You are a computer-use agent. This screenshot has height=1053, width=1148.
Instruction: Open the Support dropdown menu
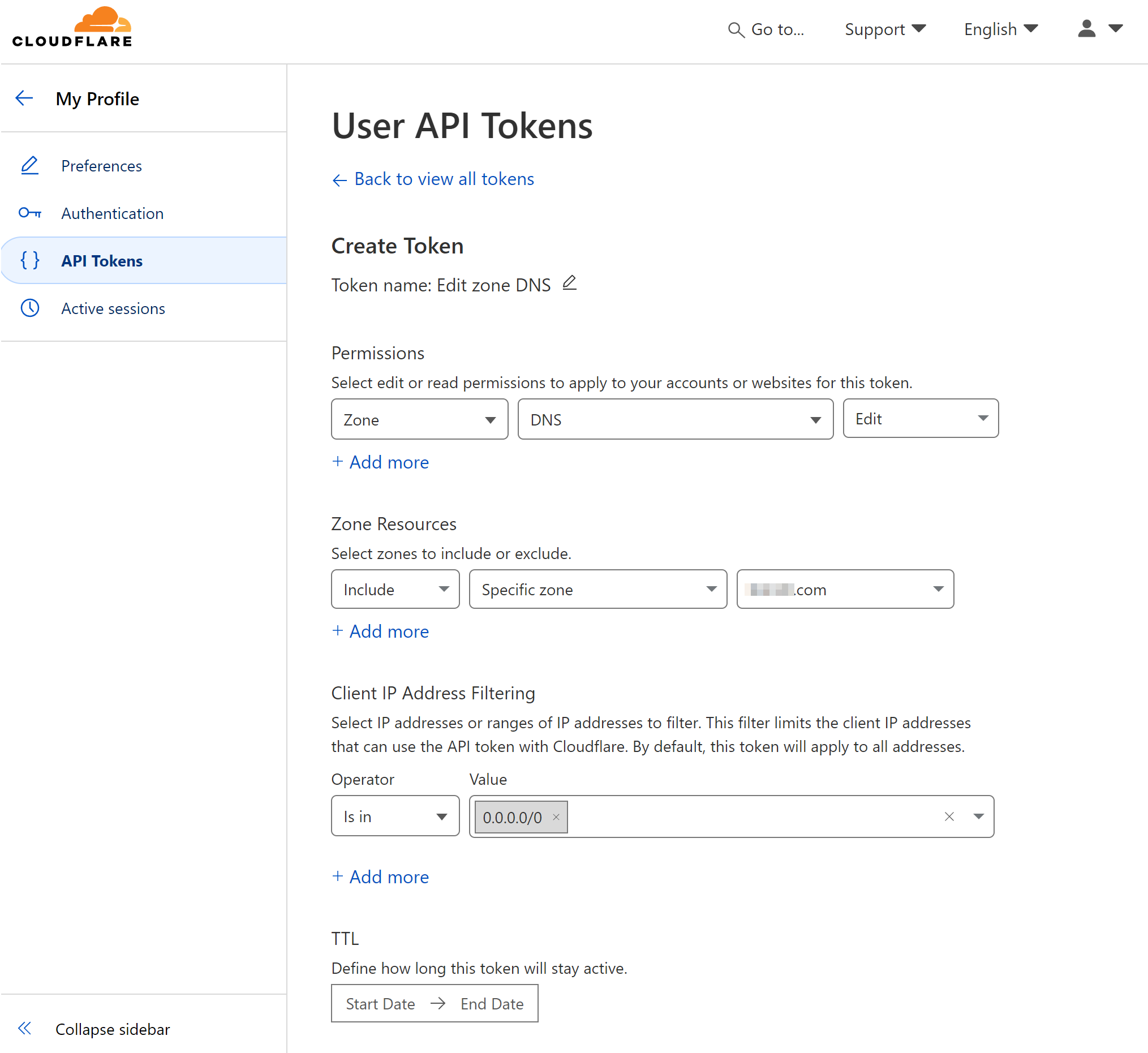(885, 29)
